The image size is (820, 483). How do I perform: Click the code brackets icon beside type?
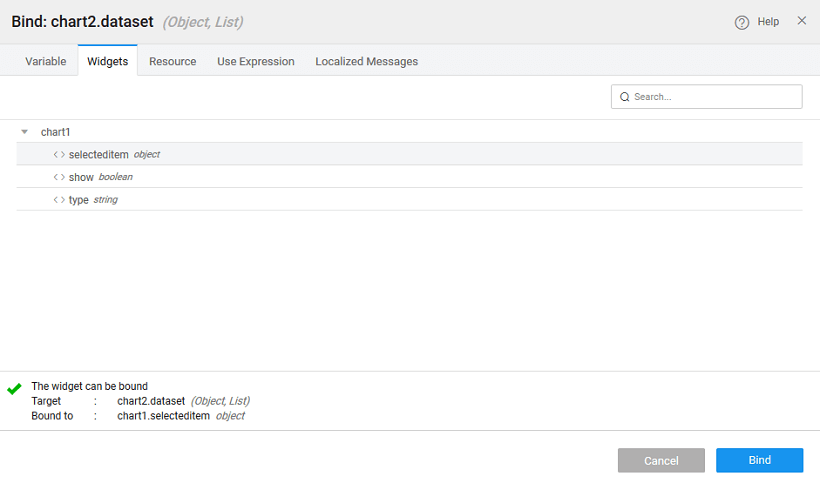[59, 200]
